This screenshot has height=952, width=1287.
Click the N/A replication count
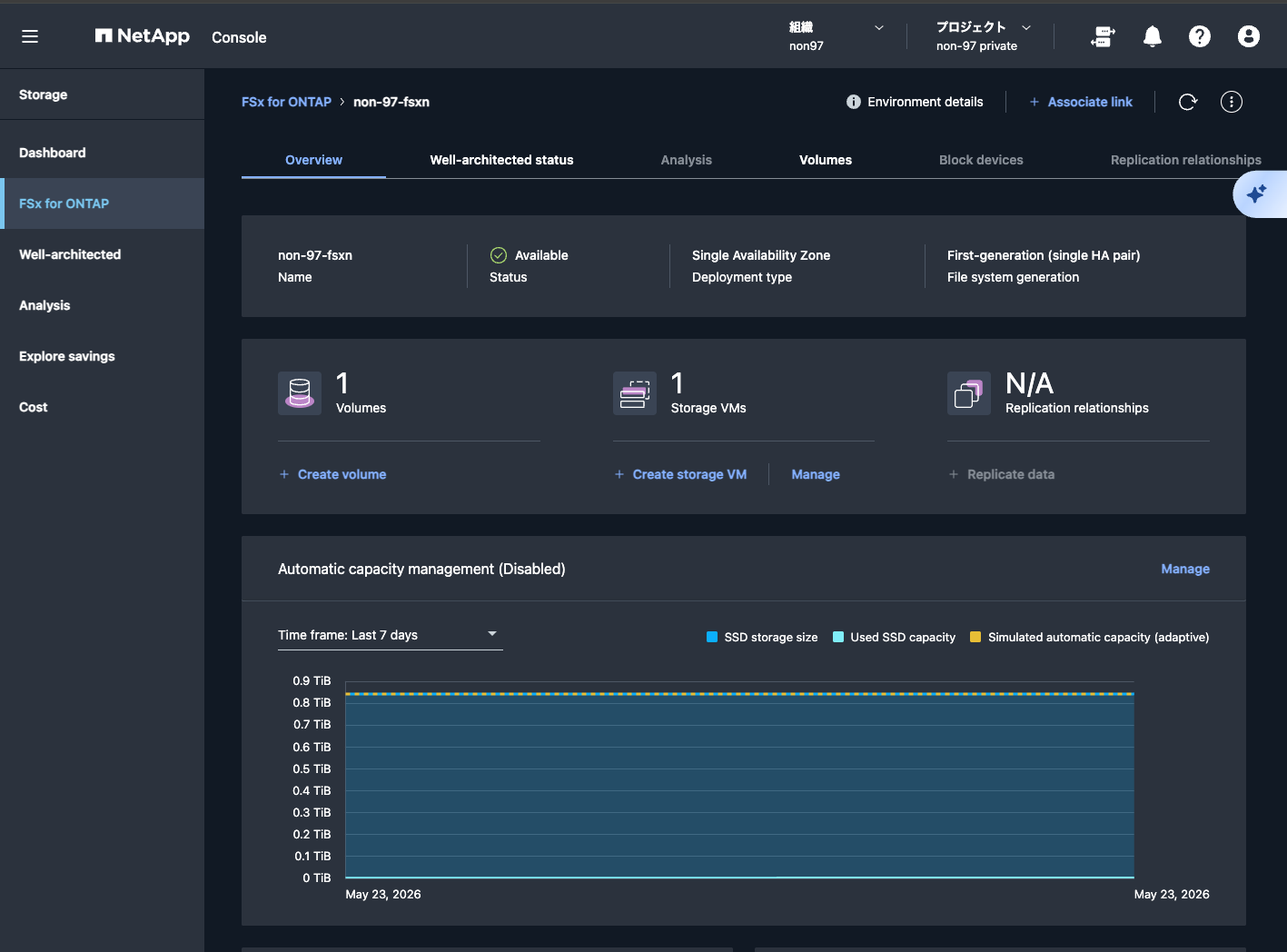(1029, 383)
